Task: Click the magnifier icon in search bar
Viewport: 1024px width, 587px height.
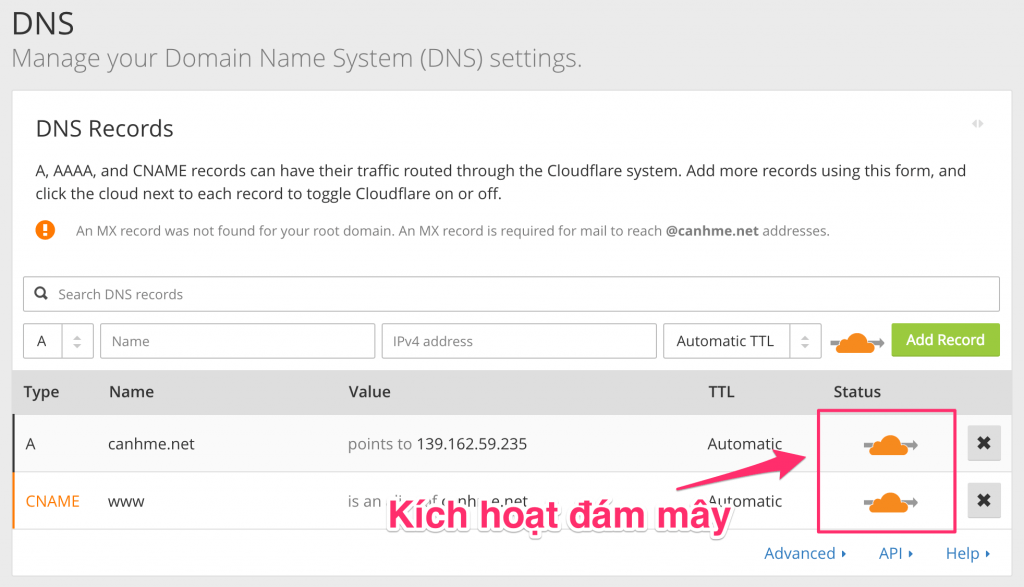Action: [x=41, y=294]
